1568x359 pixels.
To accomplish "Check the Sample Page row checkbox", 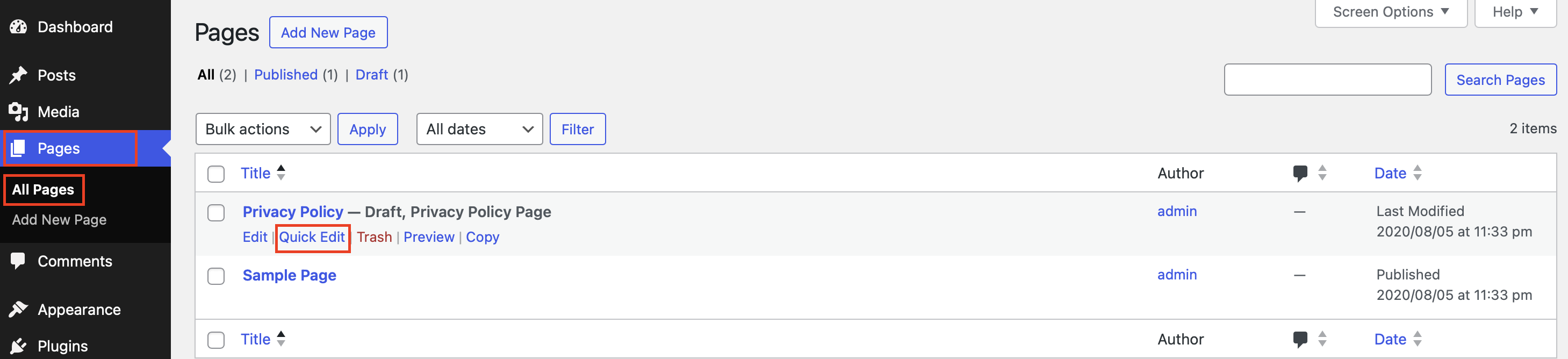I will click(216, 276).
